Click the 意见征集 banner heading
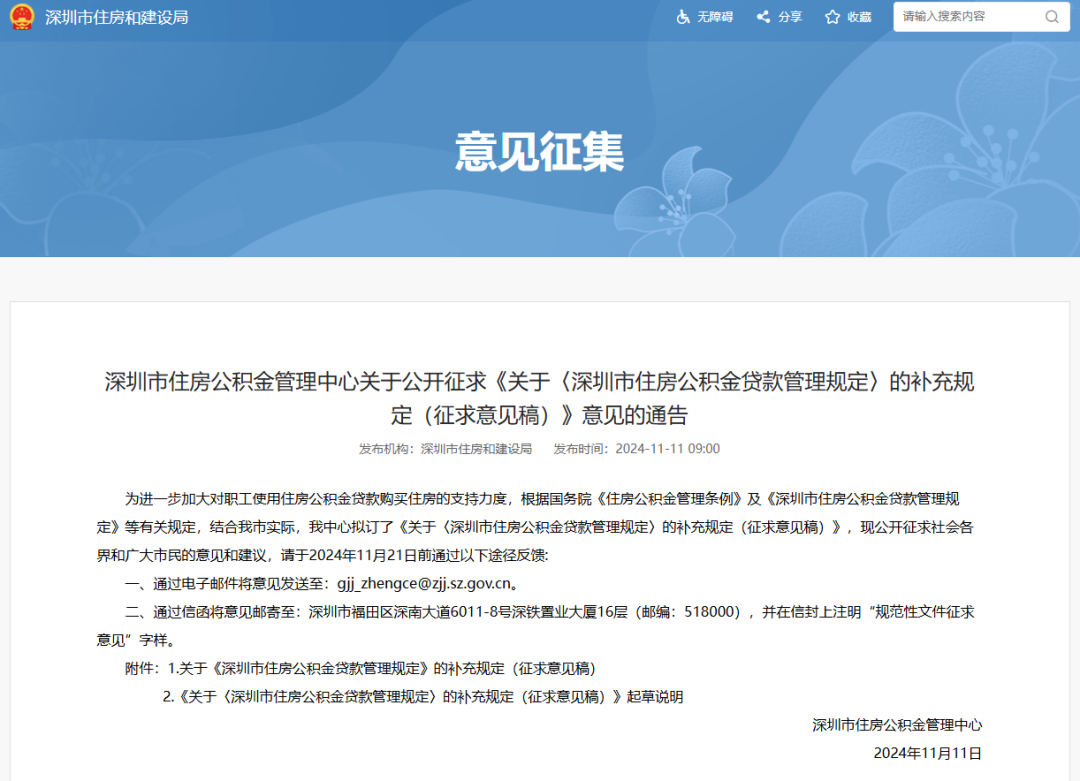The image size is (1080, 781). [539, 152]
